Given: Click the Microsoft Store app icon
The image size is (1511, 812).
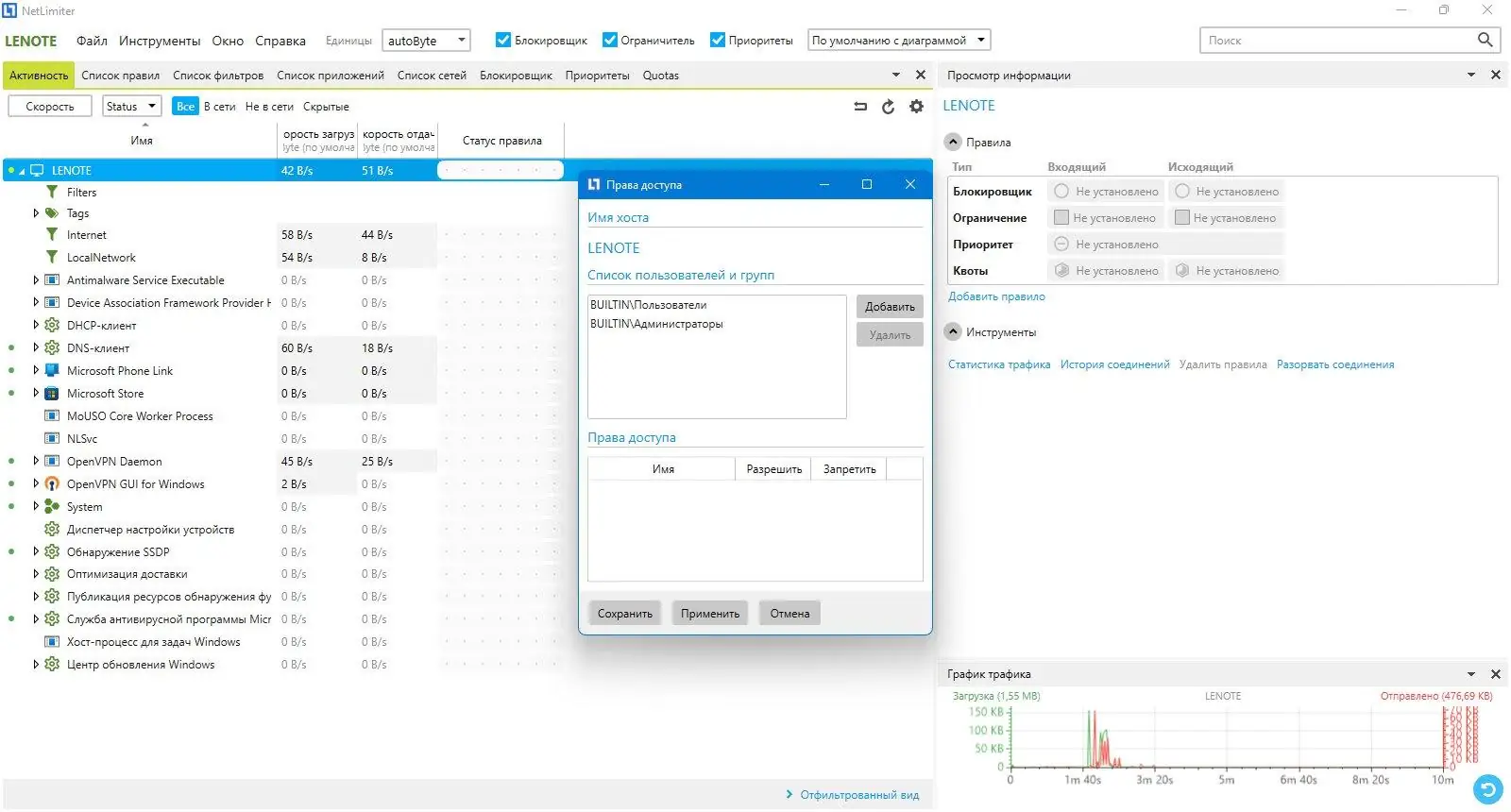Looking at the screenshot, I should [x=52, y=394].
